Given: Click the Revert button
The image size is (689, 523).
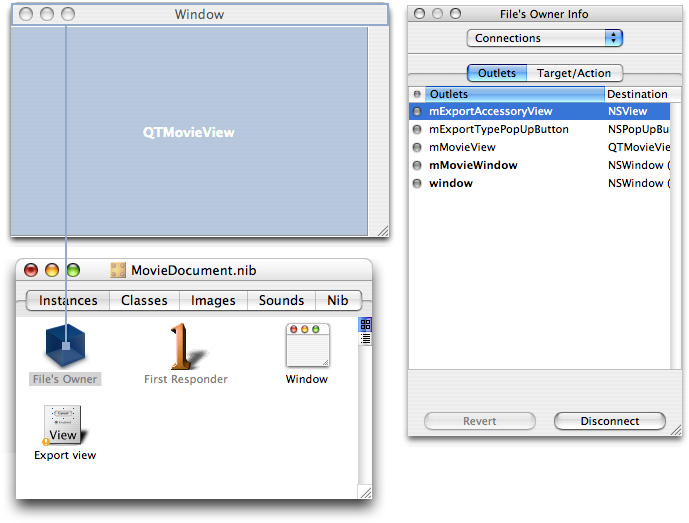Looking at the screenshot, I should click(x=479, y=421).
